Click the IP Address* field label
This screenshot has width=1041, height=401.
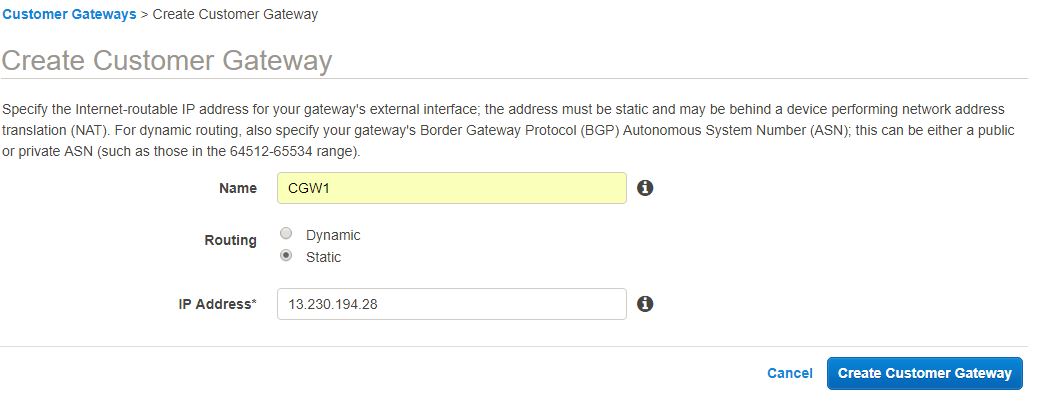[x=218, y=305]
